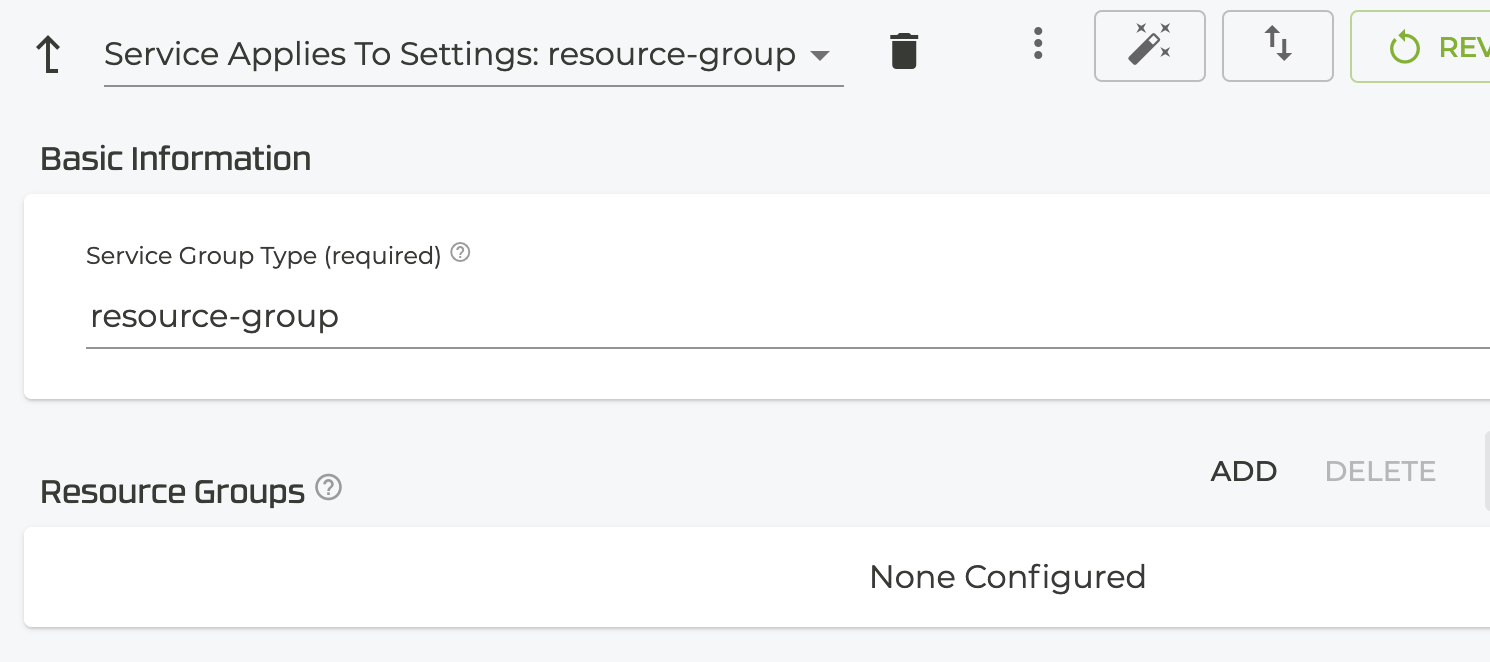
Task: Click ADD to add a resource group
Action: [1243, 471]
